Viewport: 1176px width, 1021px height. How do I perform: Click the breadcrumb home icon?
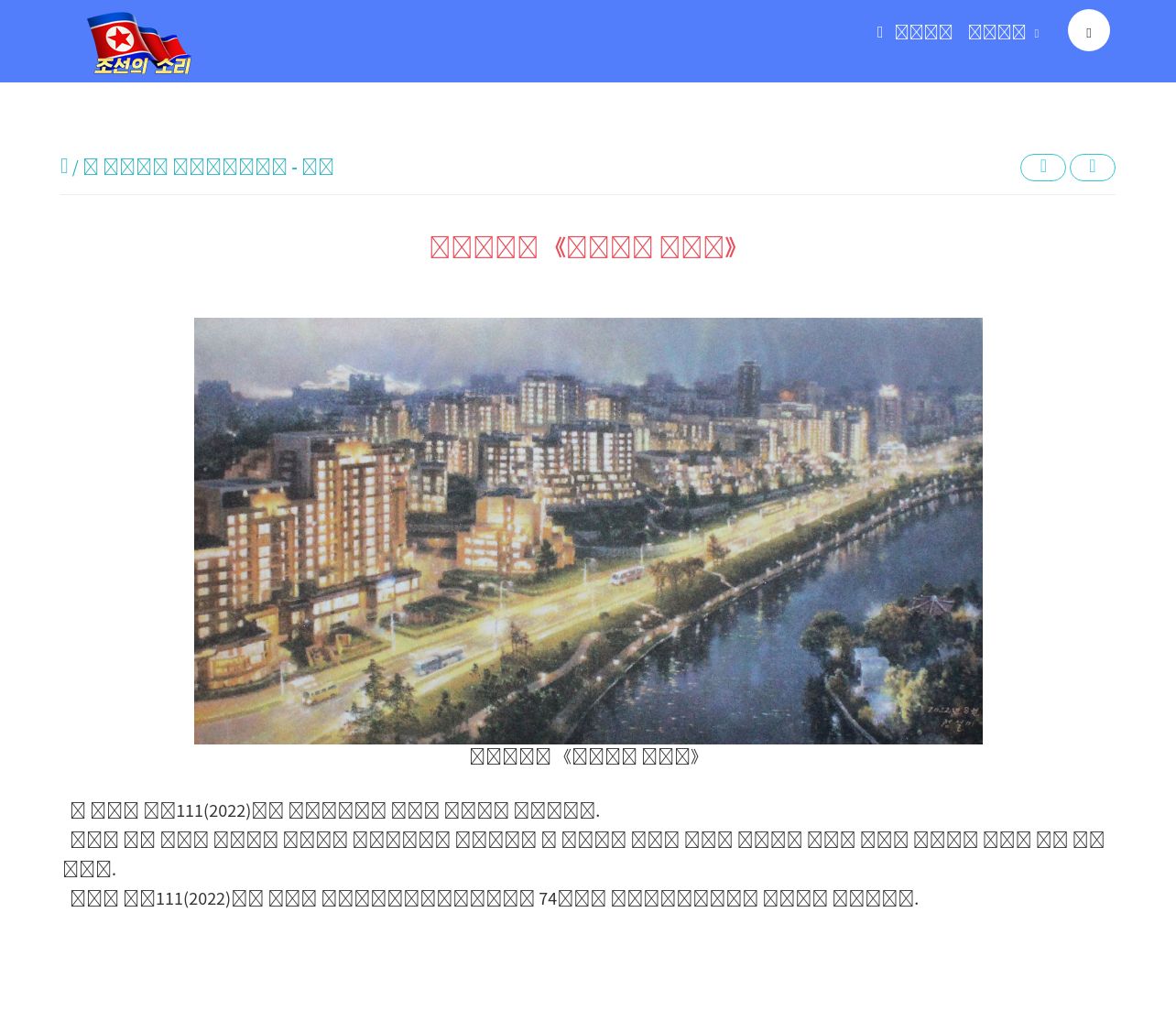click(x=64, y=166)
